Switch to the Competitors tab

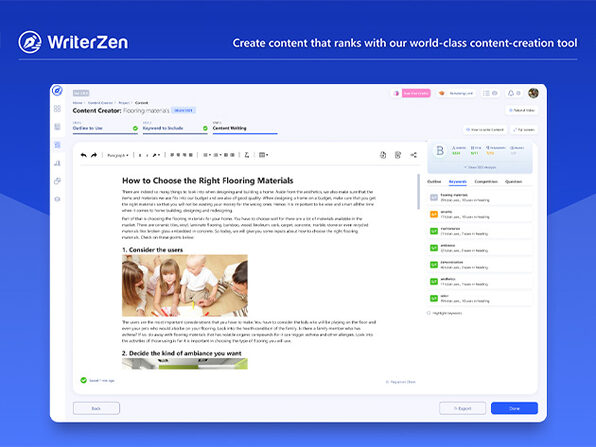coord(486,182)
